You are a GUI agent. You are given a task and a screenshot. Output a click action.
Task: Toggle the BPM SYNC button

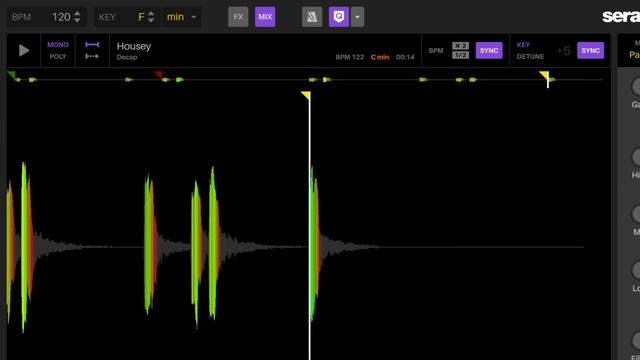489,51
